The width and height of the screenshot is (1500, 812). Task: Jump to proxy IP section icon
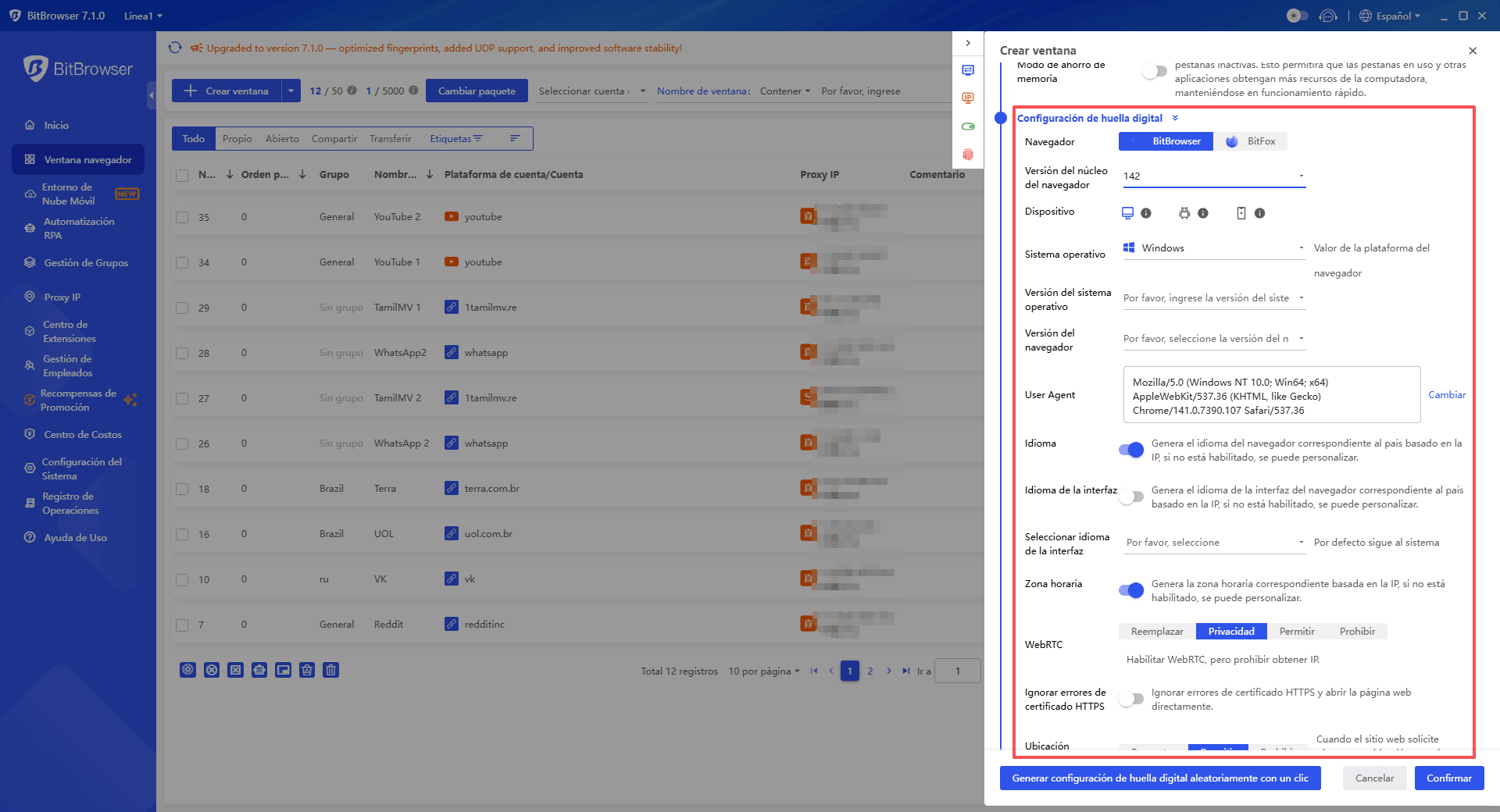coord(968,98)
